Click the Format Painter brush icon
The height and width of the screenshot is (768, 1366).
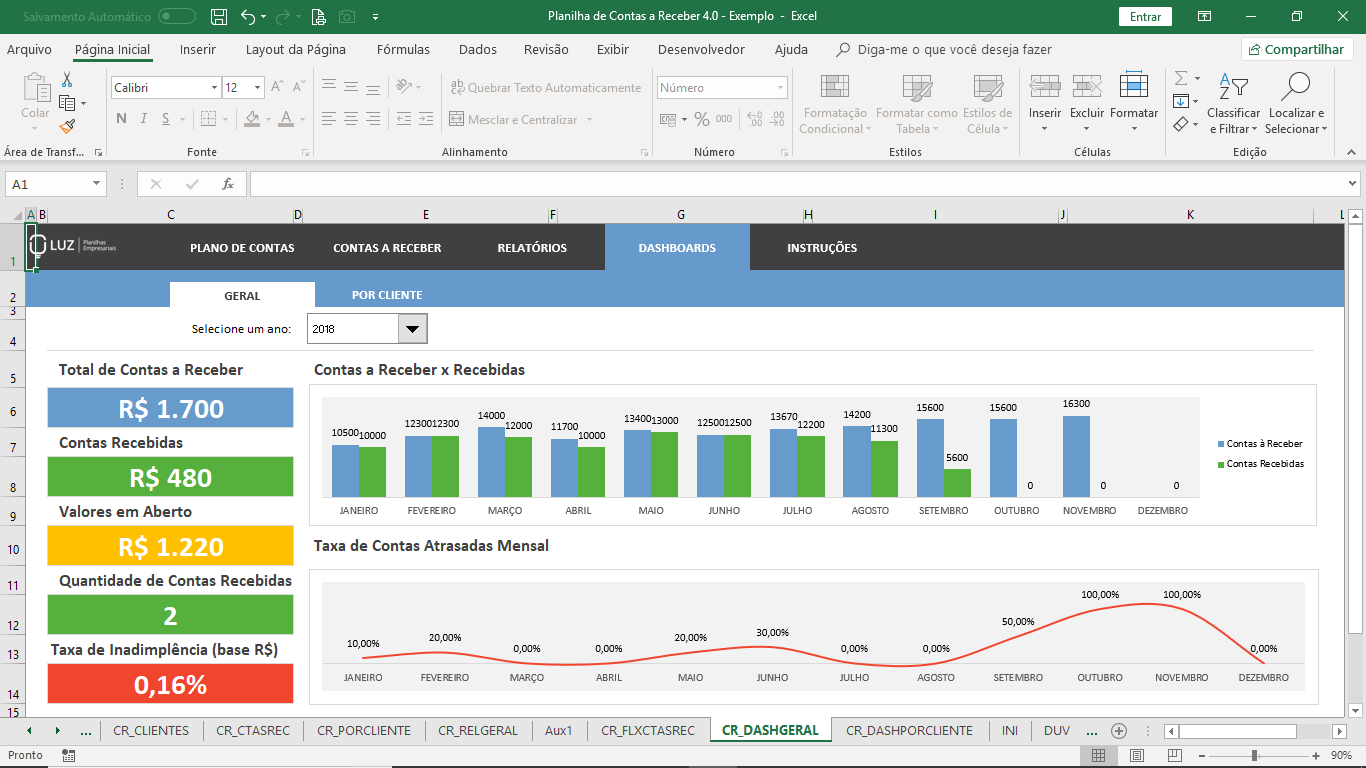click(x=67, y=127)
